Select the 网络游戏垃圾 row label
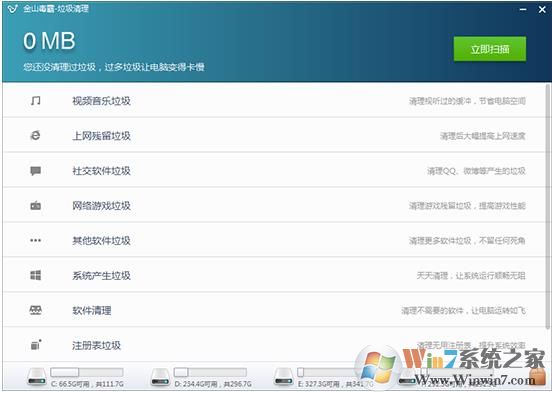The width and height of the screenshot is (552, 394). pyautogui.click(x=101, y=206)
